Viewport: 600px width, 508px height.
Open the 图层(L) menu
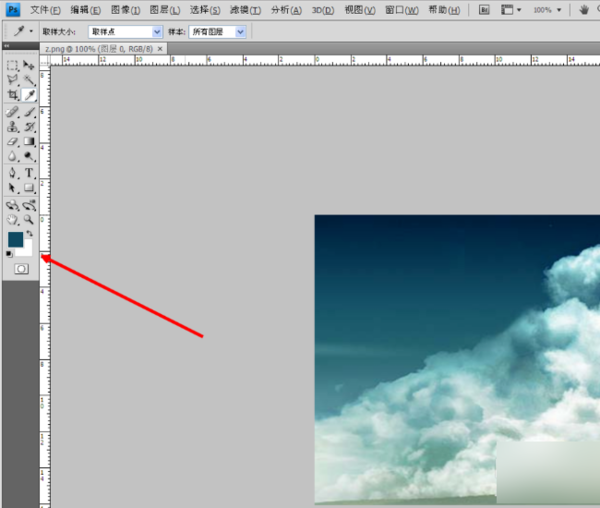[x=165, y=10]
